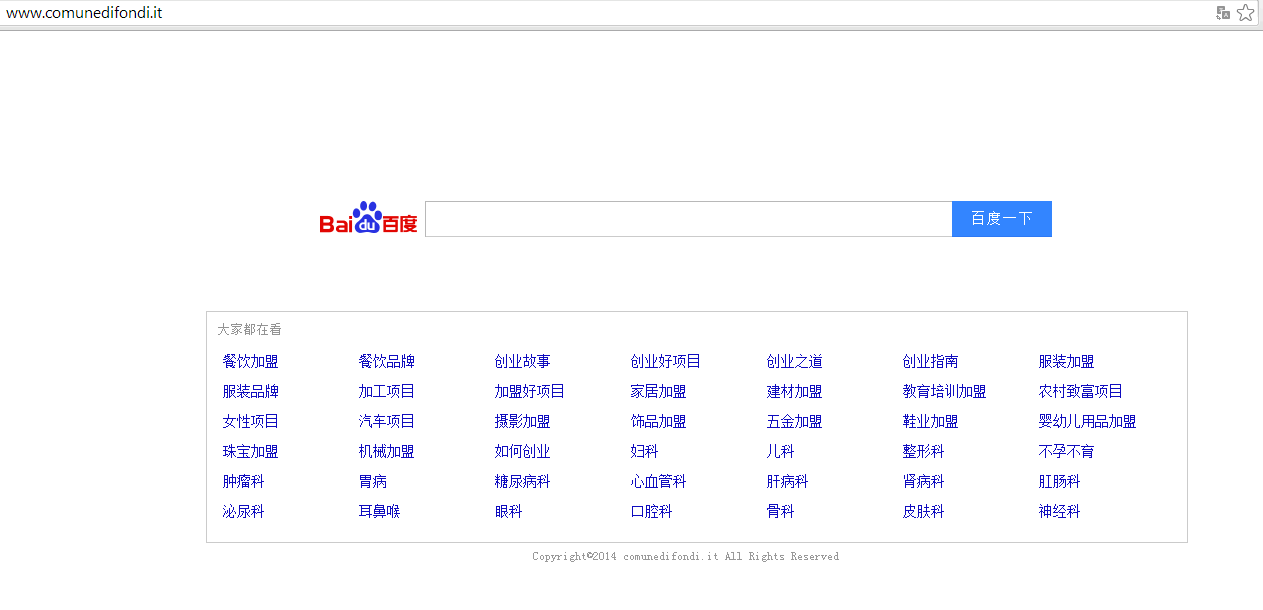
Task: Open the 创业好项目 link
Action: (x=666, y=362)
